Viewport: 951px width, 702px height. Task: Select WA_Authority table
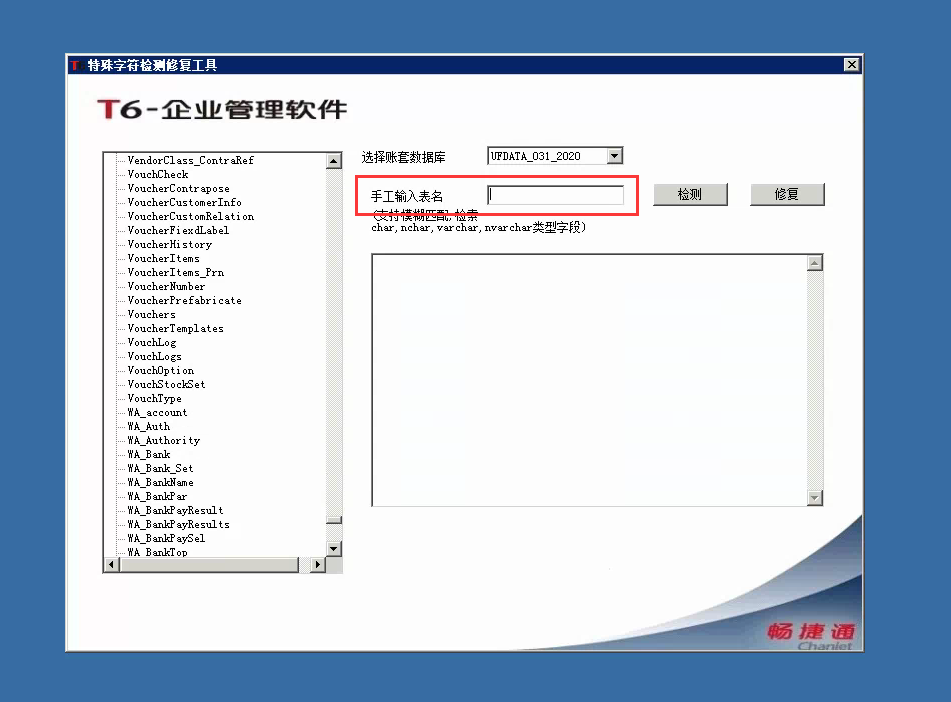(x=163, y=440)
